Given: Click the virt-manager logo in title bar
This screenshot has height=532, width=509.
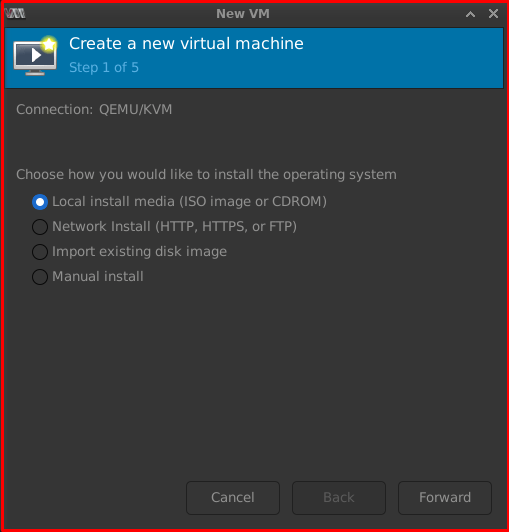Looking at the screenshot, I should pos(15,14).
